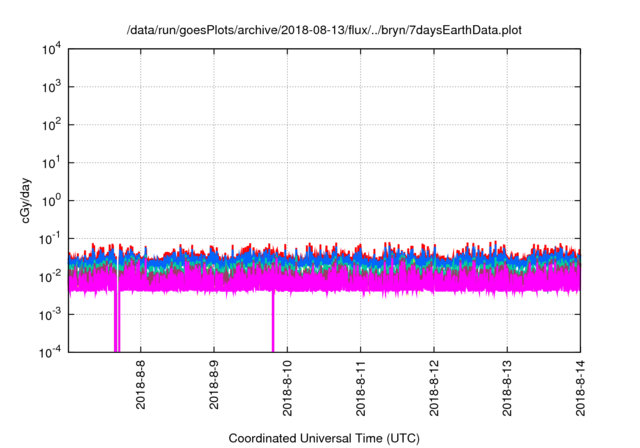Image resolution: width=640 pixels, height=448 pixels.
Task: Click the plot title file path text
Action: tap(324, 30)
